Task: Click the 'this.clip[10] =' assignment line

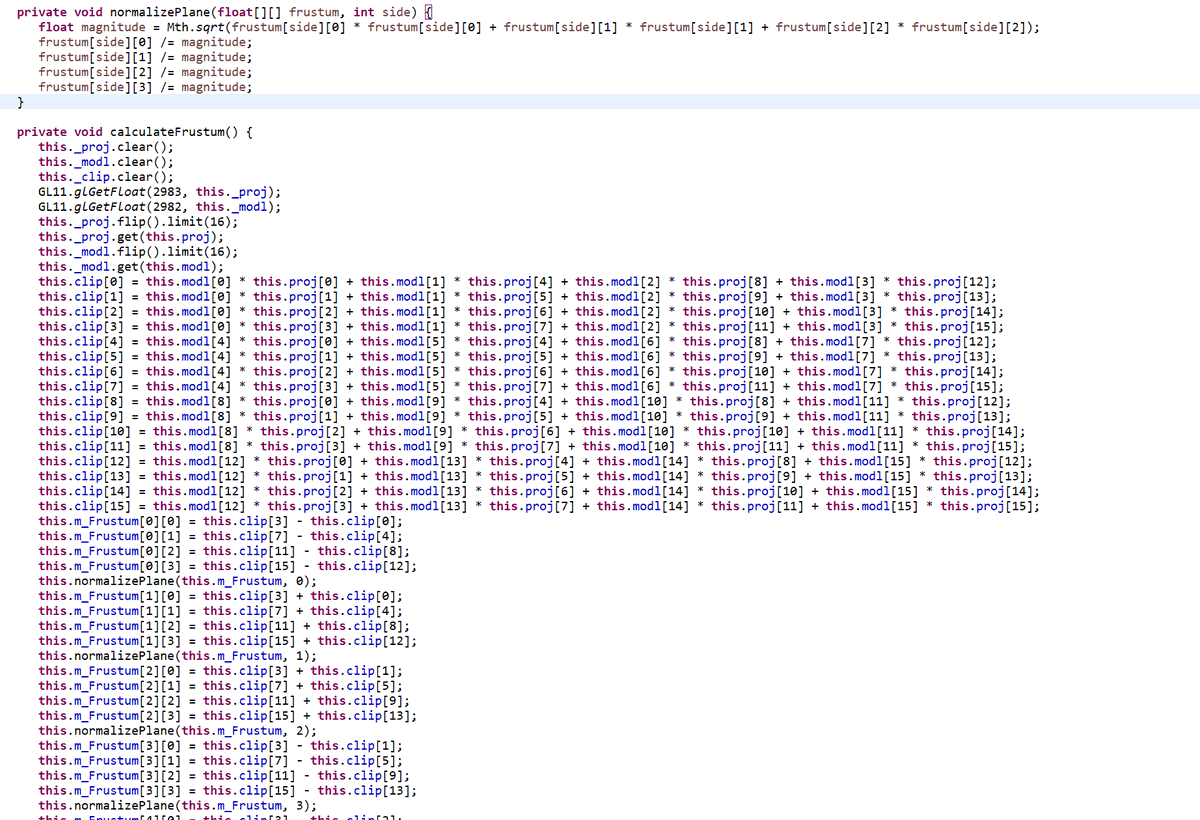Action: tap(532, 431)
